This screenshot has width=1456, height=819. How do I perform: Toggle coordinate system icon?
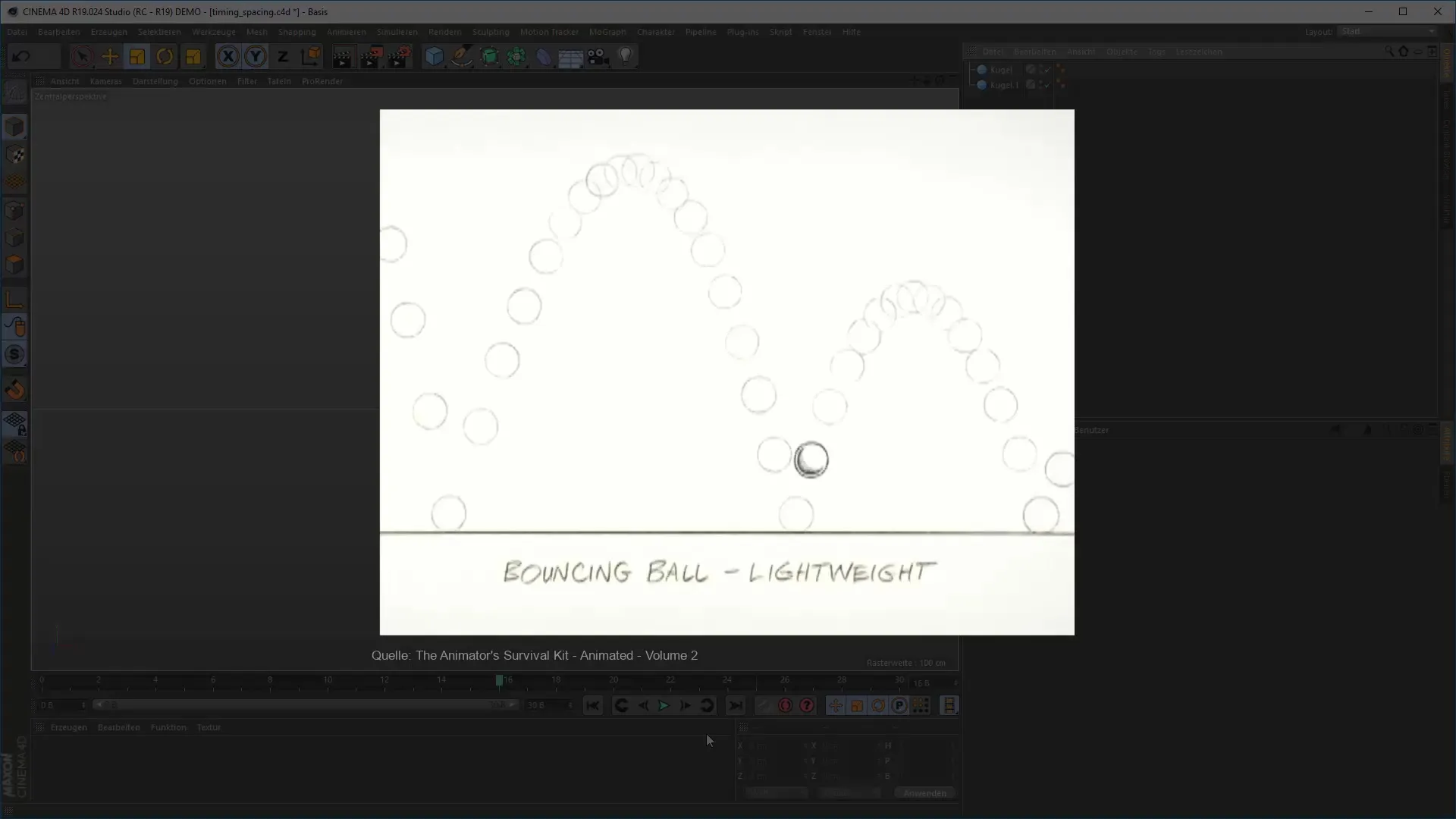tap(310, 56)
